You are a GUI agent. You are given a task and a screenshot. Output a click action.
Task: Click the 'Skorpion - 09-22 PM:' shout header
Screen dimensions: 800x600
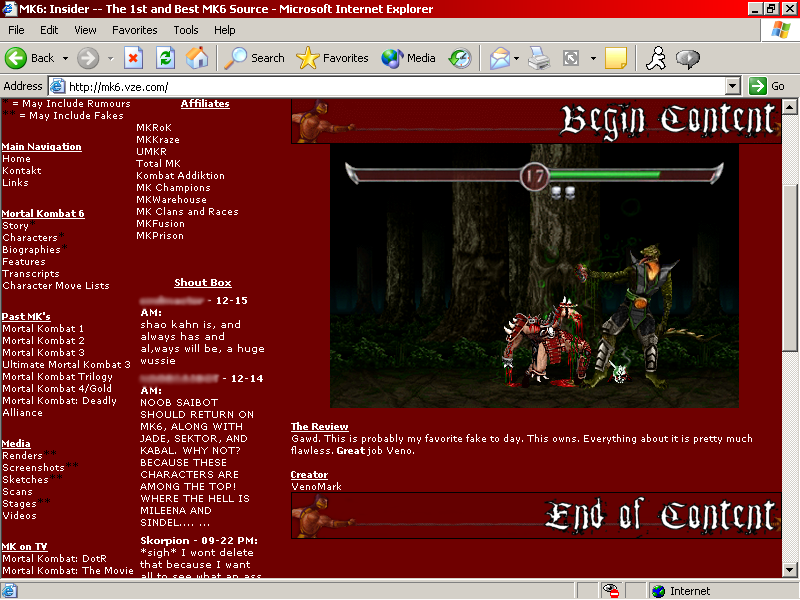click(x=199, y=540)
